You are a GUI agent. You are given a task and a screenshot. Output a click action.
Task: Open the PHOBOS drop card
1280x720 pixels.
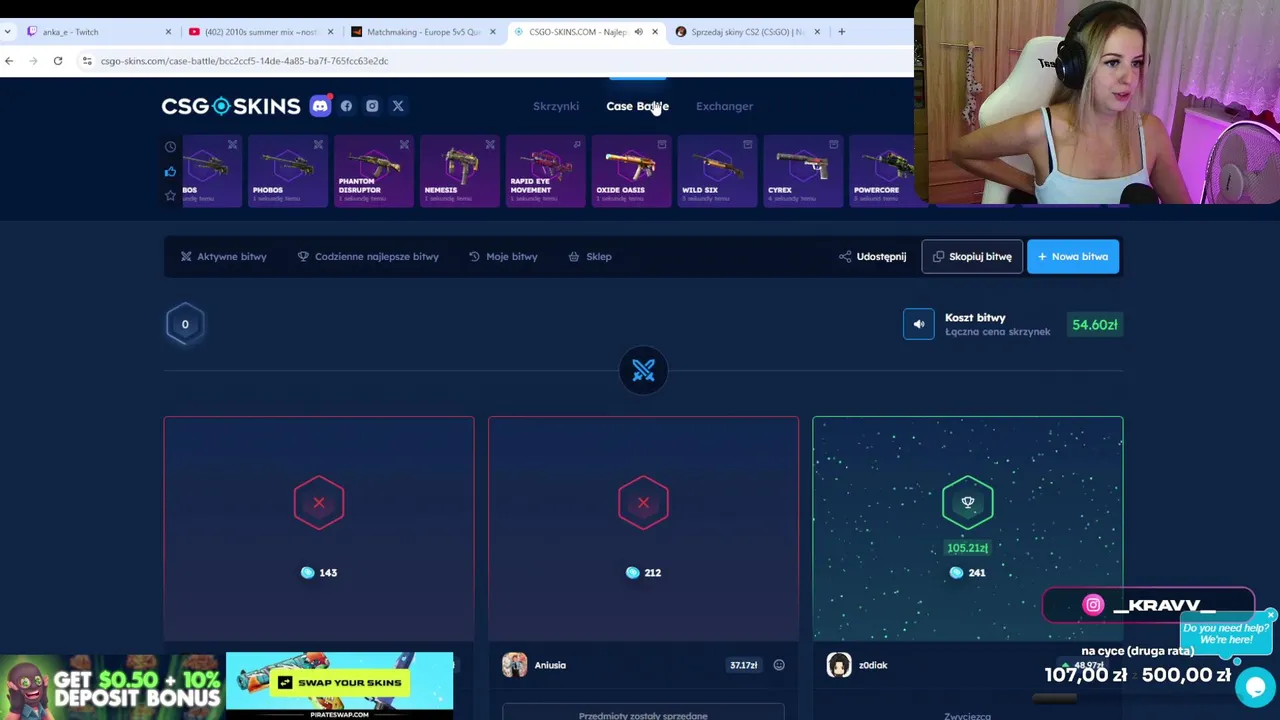coord(288,172)
